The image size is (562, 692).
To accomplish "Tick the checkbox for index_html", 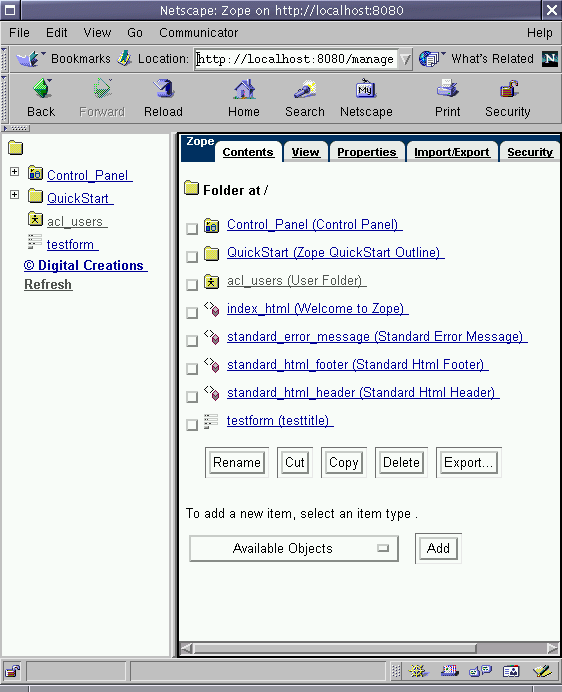I will [x=192, y=312].
